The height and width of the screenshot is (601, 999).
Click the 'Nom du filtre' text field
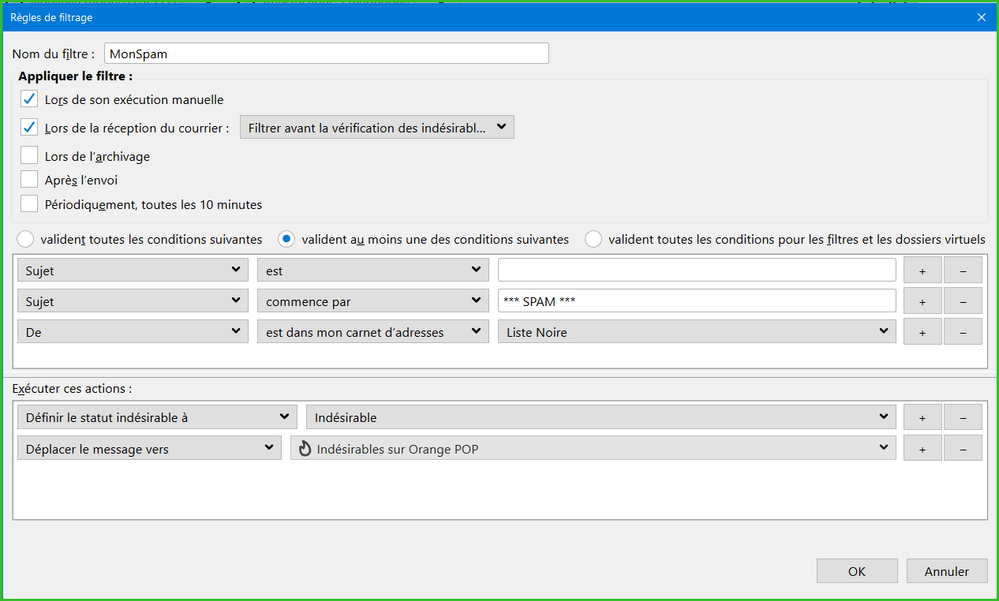326,54
